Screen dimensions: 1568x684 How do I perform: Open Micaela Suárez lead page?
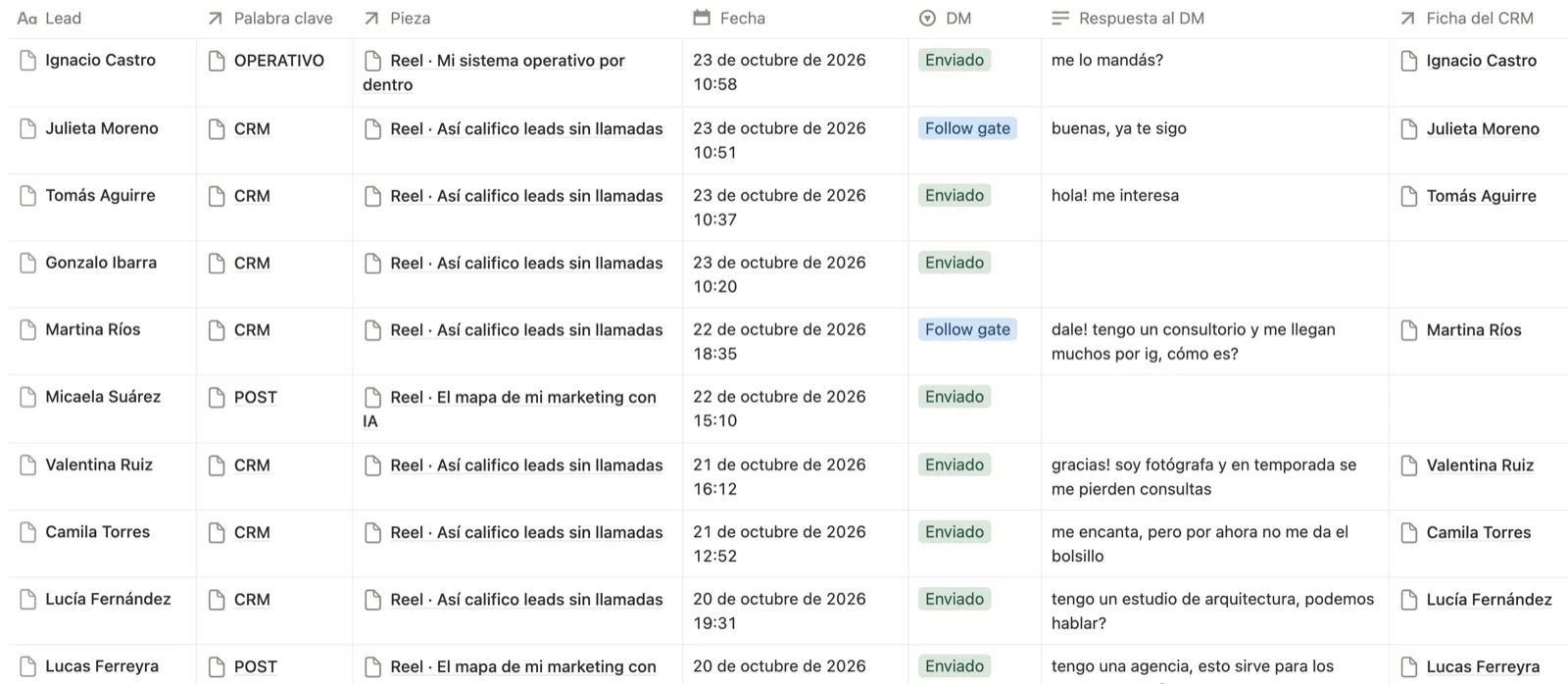103,397
